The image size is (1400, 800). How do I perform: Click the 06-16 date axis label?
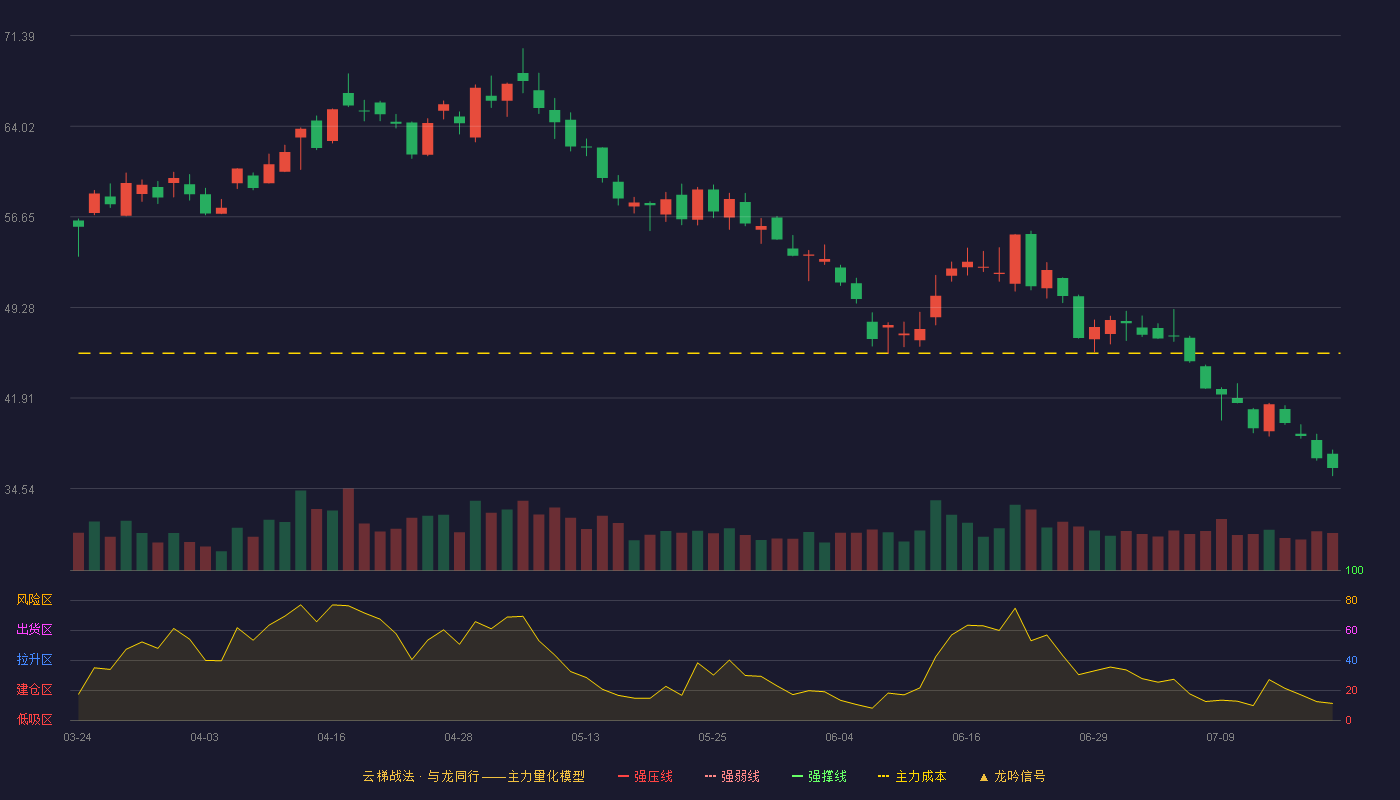click(966, 737)
